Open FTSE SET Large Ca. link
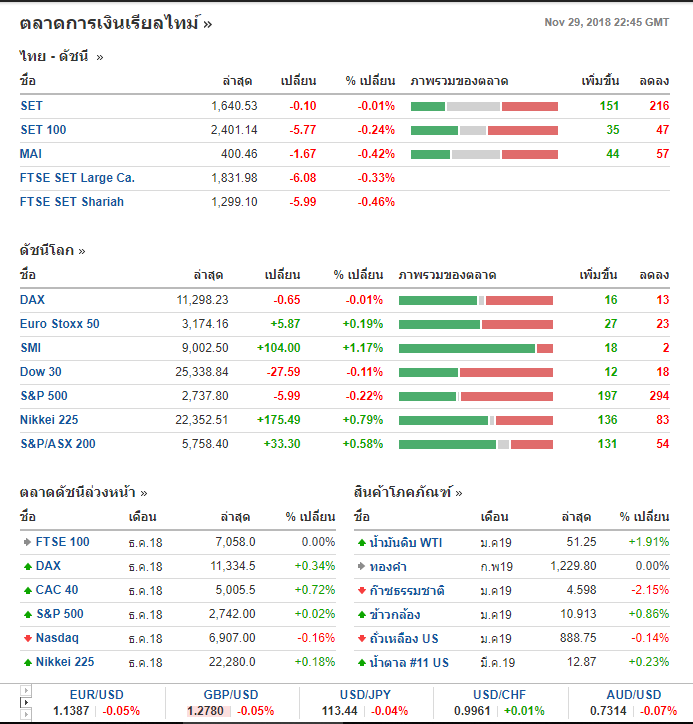This screenshot has width=693, height=724. coord(77,178)
